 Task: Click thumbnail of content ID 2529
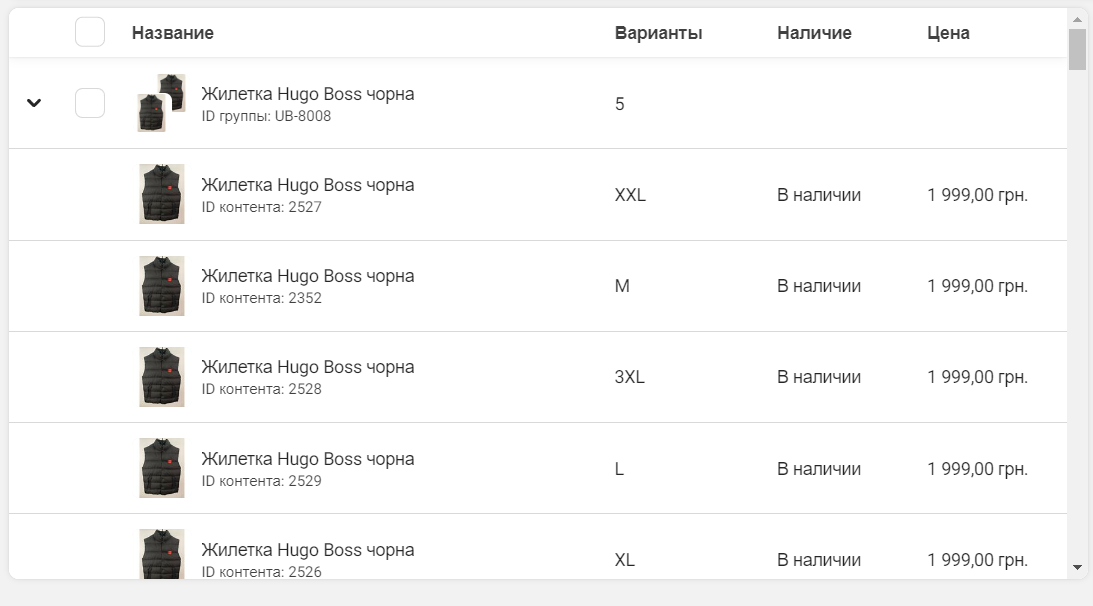[162, 468]
